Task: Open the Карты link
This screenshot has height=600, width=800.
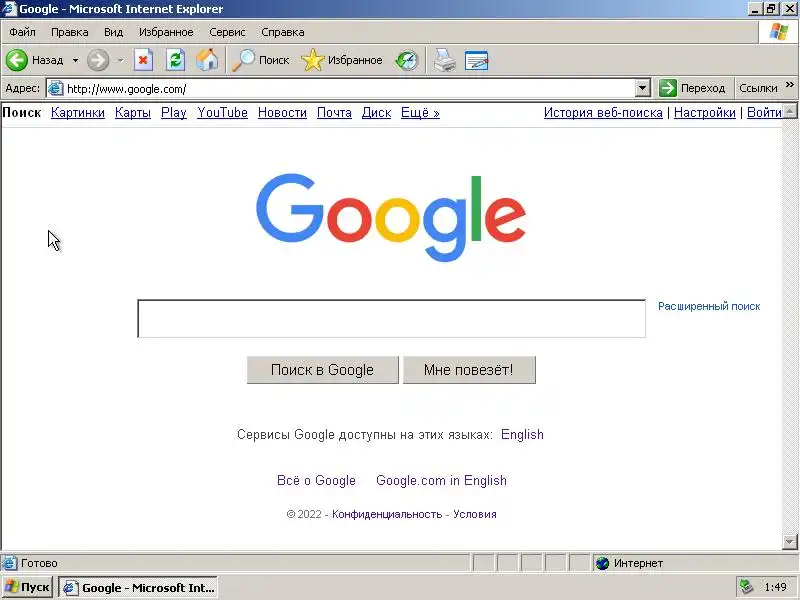Action: click(x=133, y=113)
